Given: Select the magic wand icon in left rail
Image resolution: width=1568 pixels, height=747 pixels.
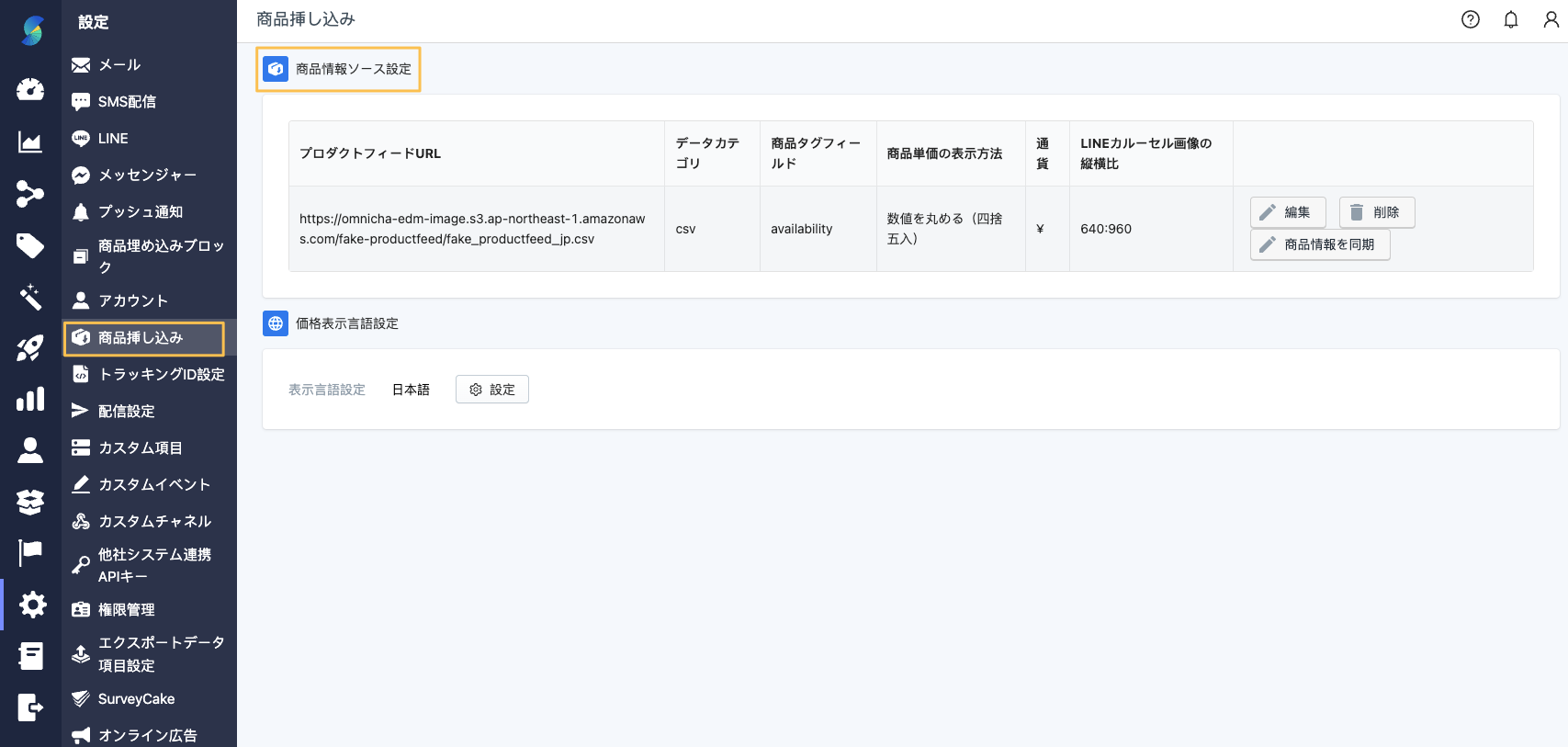Looking at the screenshot, I should pos(30,297).
